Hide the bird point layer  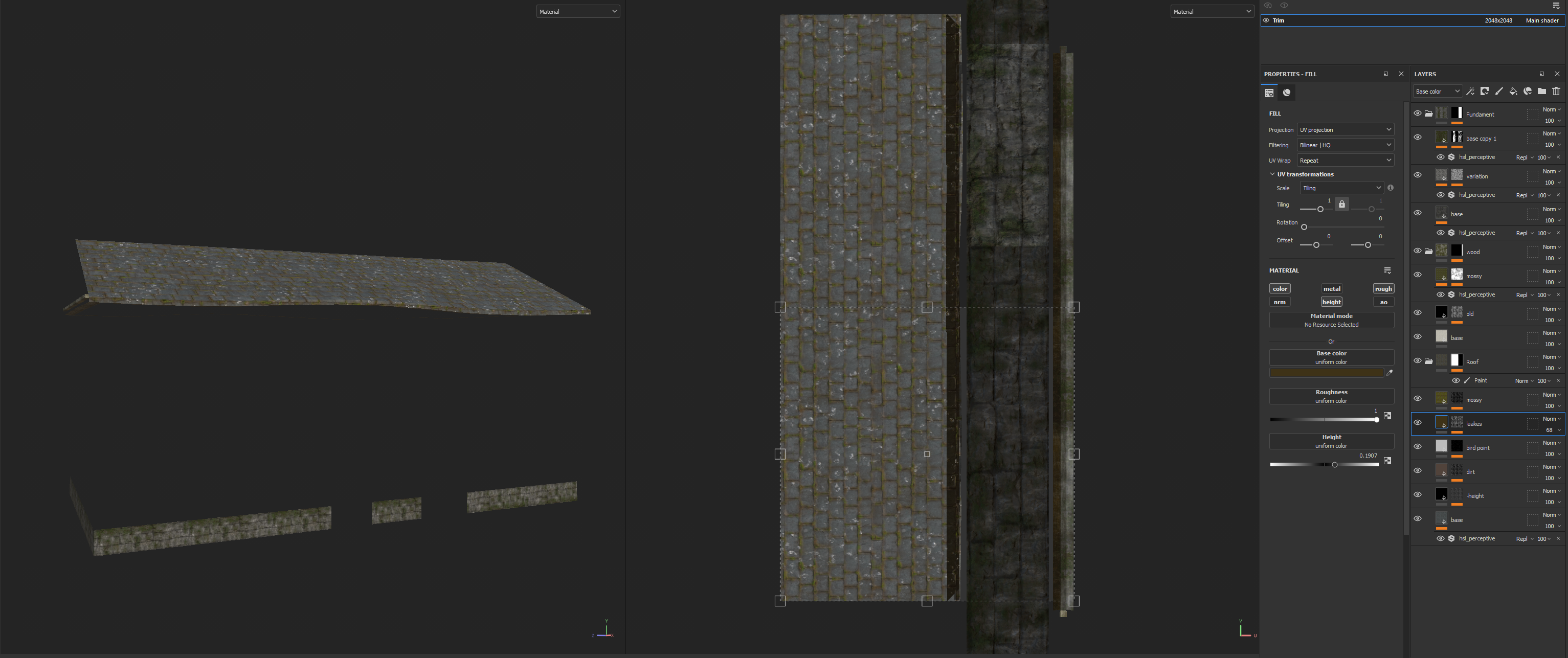1418,447
